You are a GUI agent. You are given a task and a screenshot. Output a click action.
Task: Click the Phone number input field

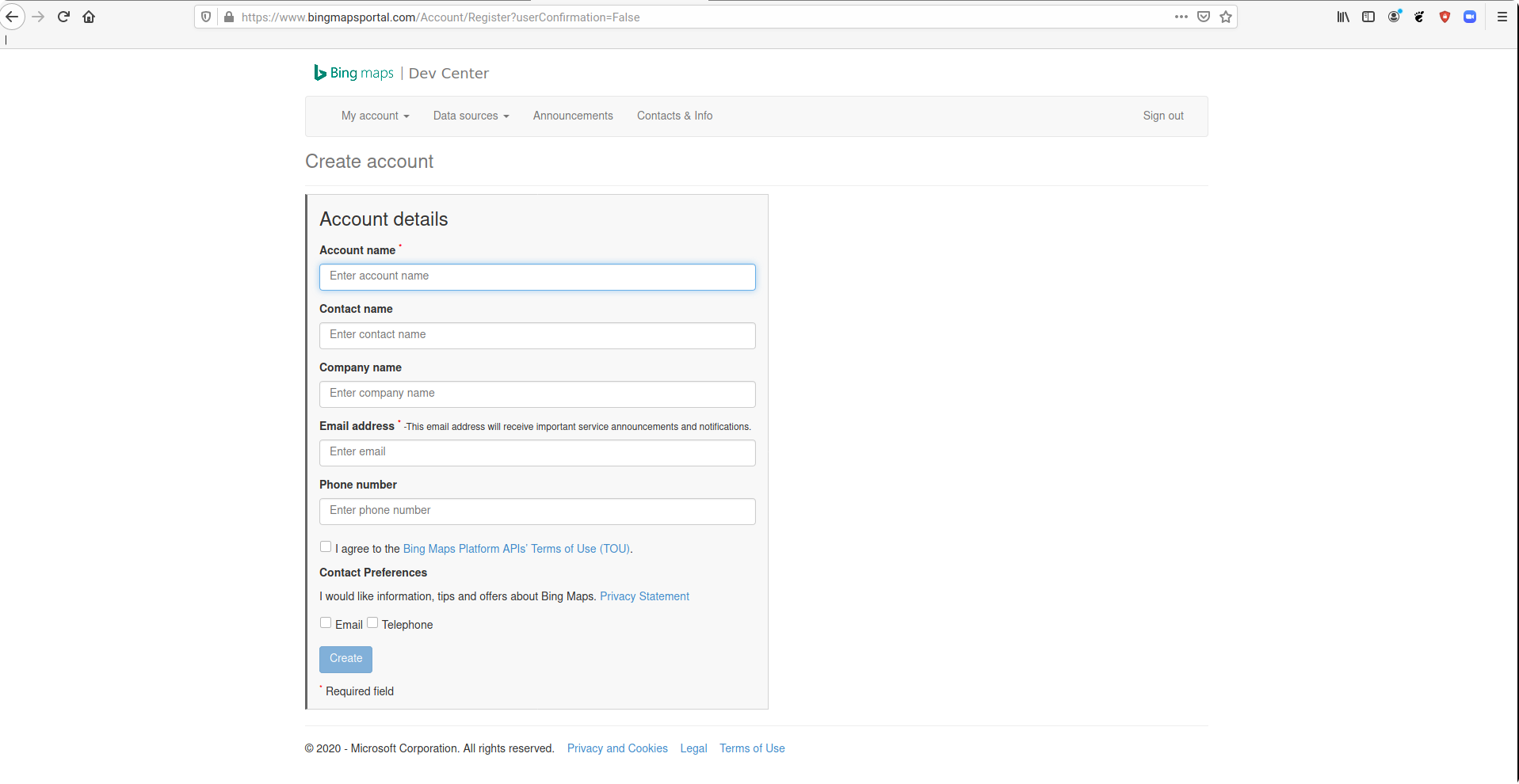coord(537,511)
